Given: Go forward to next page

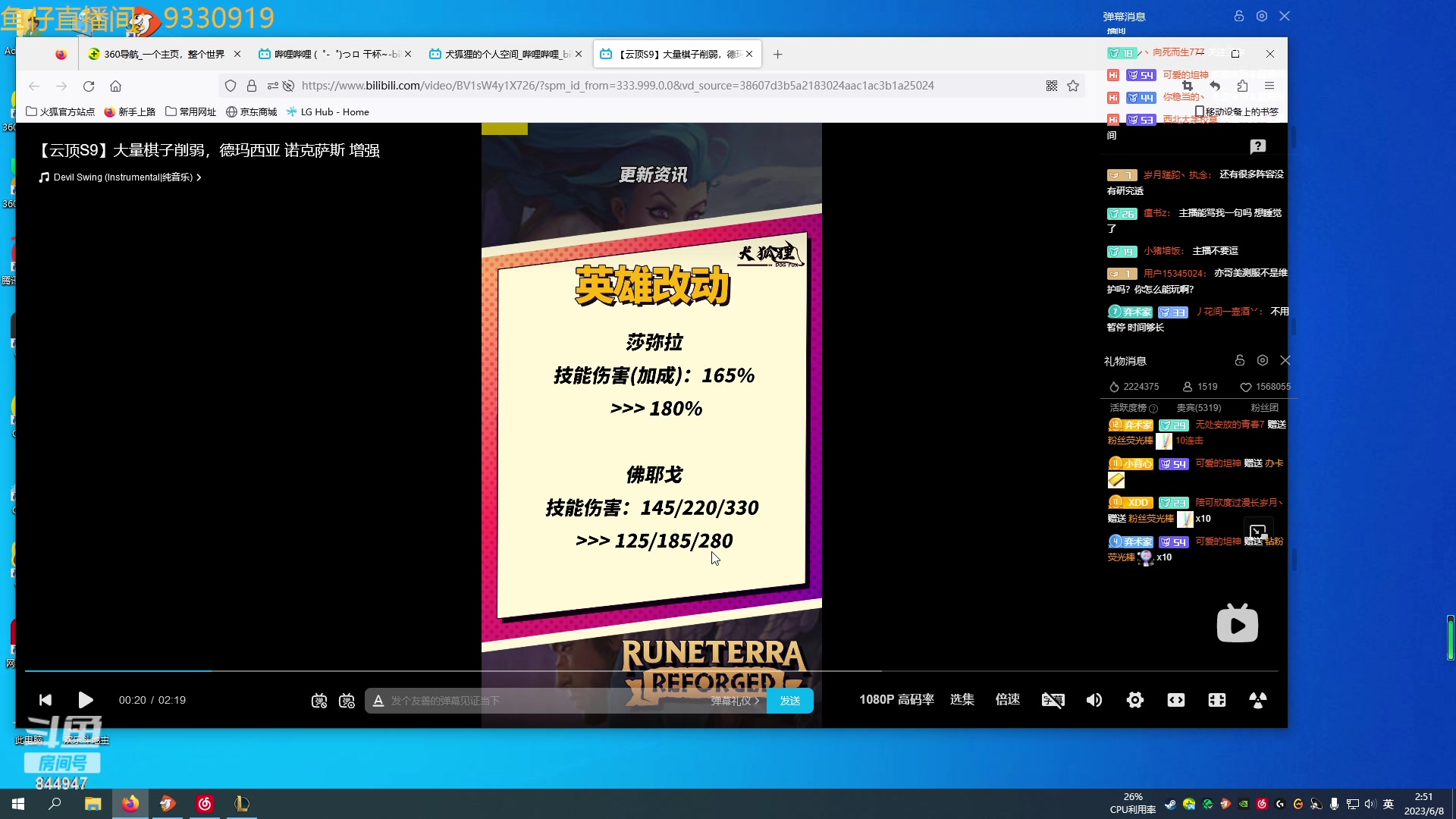Looking at the screenshot, I should pos(61,86).
